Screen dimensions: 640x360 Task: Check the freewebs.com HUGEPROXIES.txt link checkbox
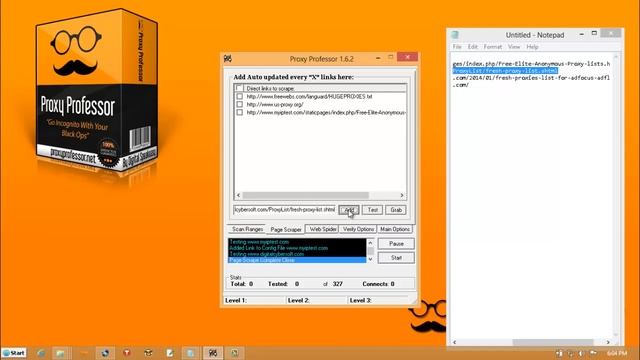(240, 96)
